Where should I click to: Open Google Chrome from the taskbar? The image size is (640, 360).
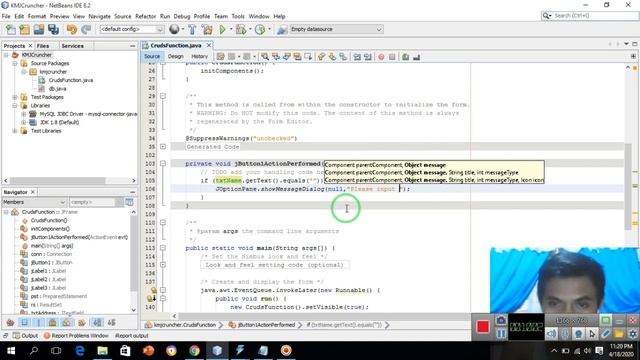click(x=194, y=351)
